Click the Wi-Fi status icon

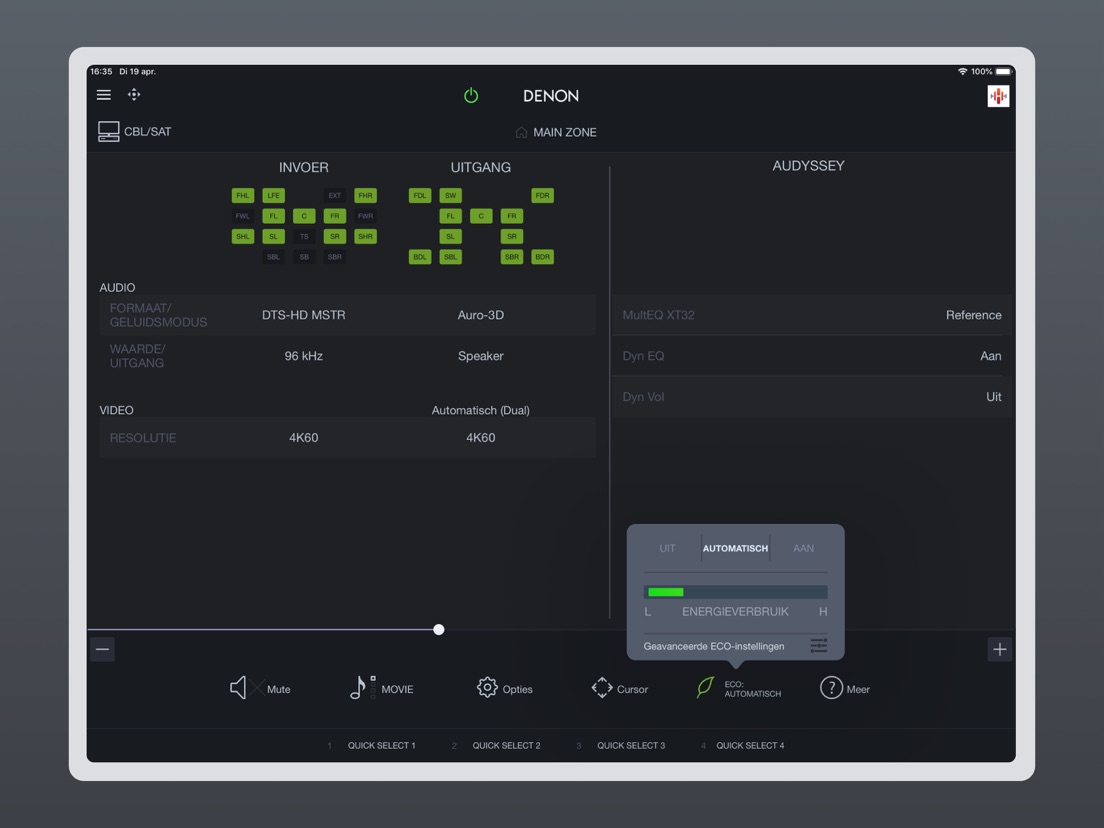(x=962, y=71)
